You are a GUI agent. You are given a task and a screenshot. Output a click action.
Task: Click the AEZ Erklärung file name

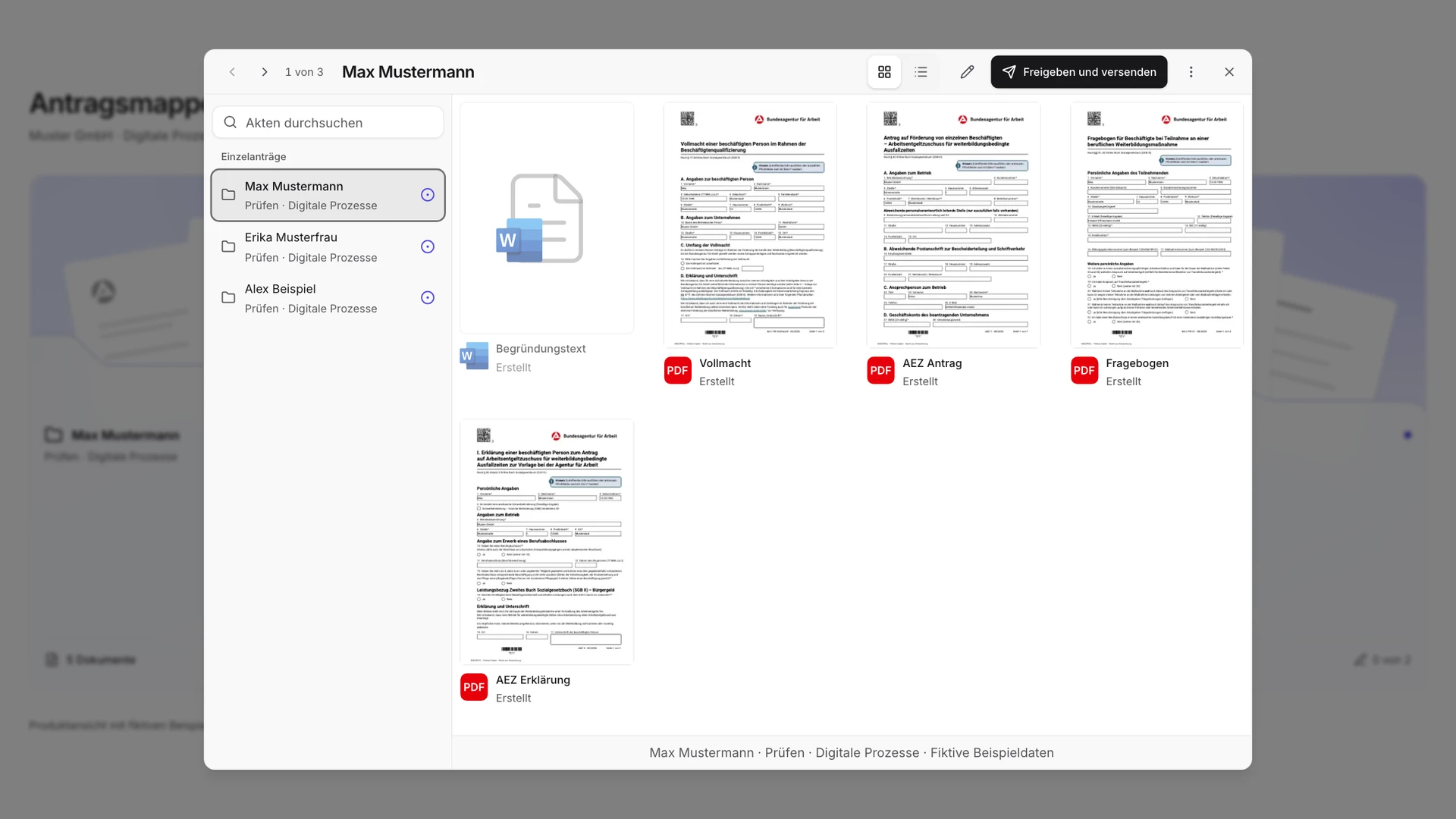(533, 679)
